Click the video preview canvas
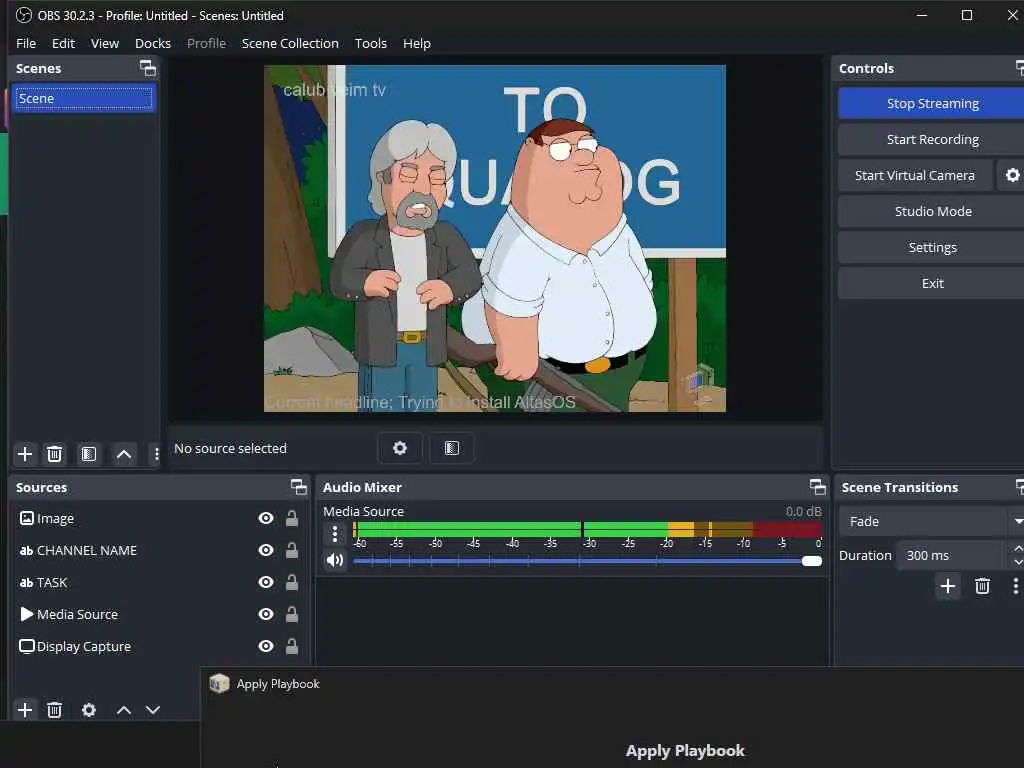 coord(494,238)
